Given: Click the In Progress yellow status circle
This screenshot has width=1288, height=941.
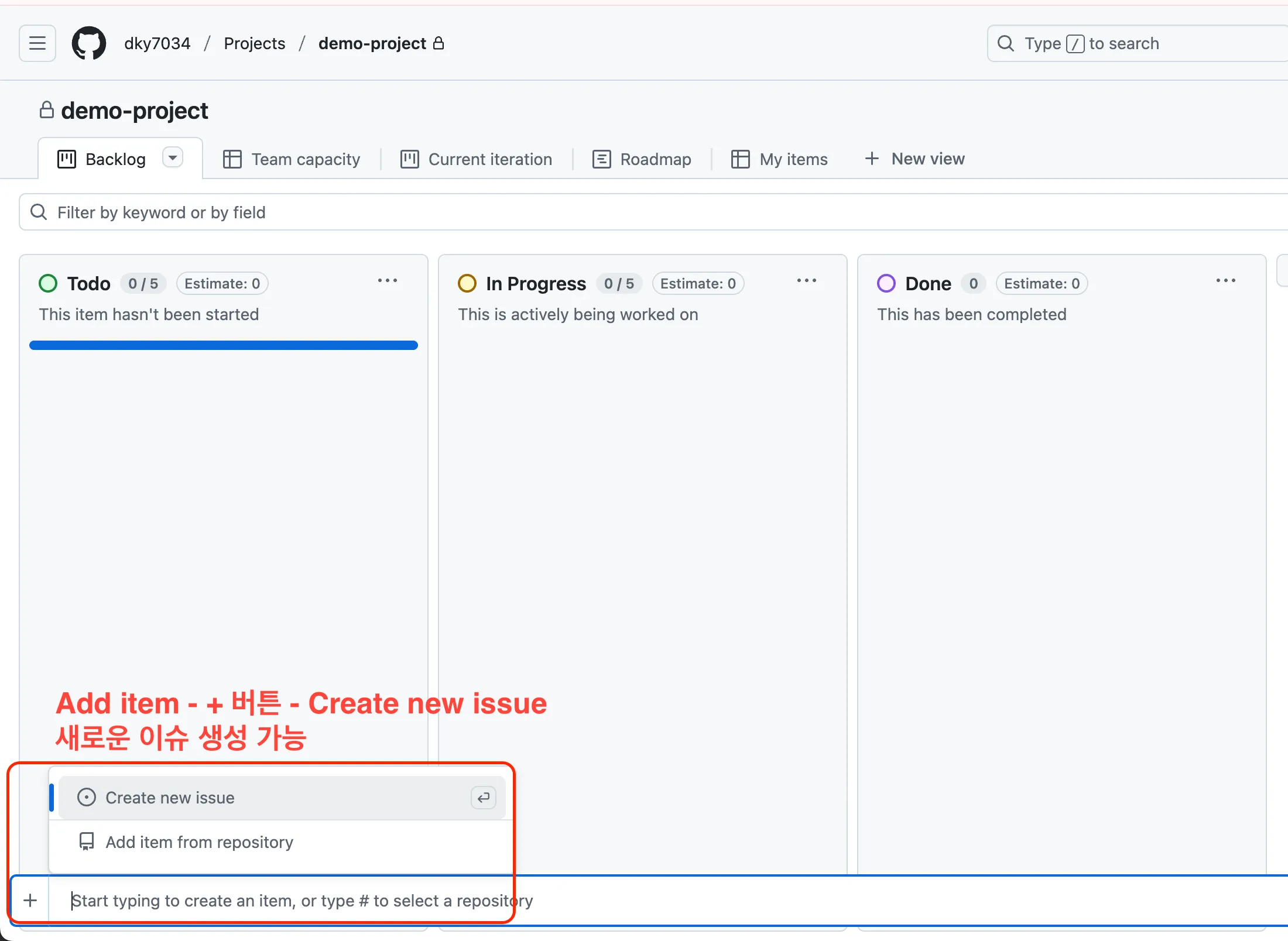Looking at the screenshot, I should [467, 284].
